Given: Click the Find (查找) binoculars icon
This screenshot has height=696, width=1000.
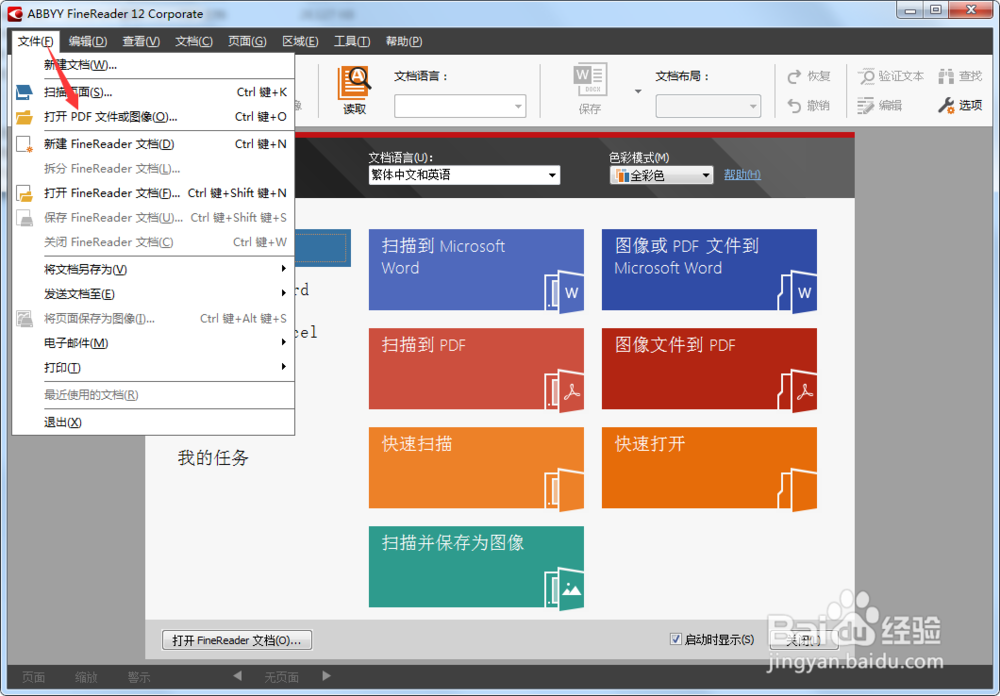Looking at the screenshot, I should coord(946,77).
